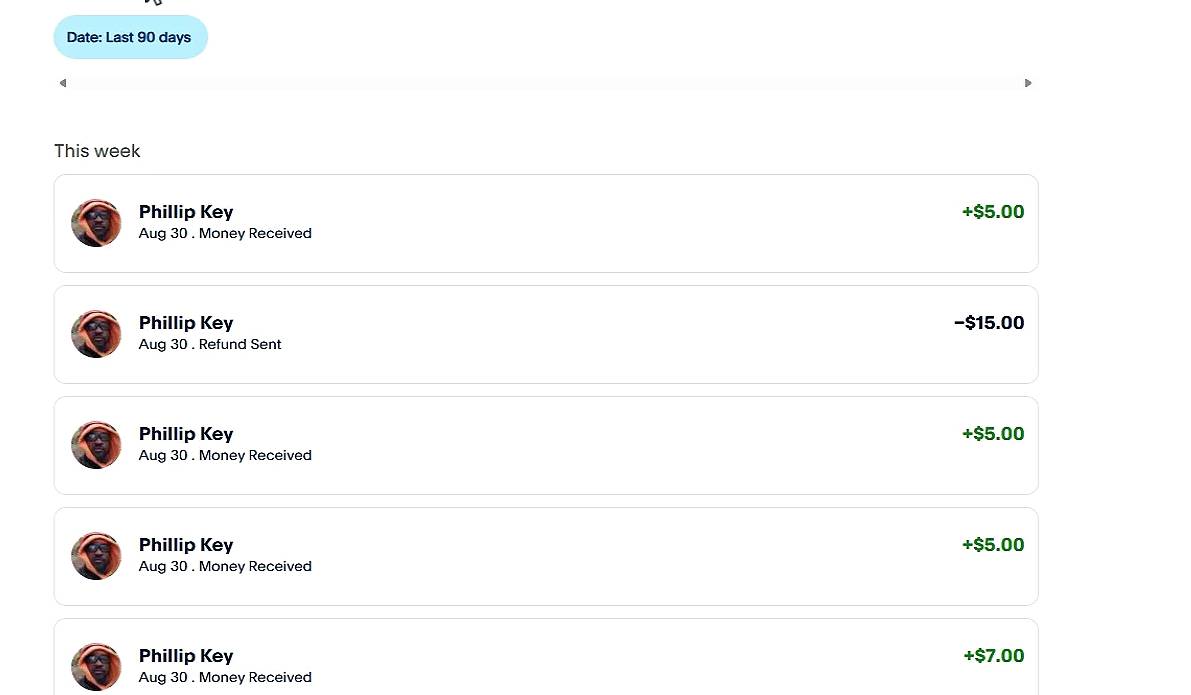
Task: Click avatar on third Phillip Key transaction
Action: 96,445
